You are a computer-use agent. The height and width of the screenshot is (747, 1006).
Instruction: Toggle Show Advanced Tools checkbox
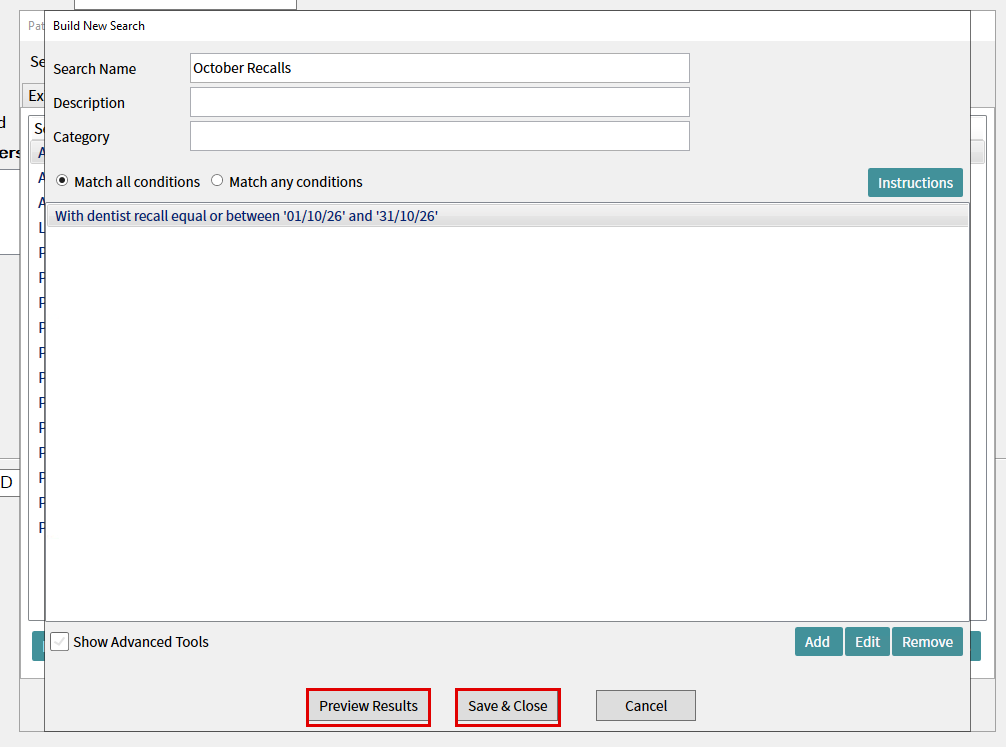(60, 642)
